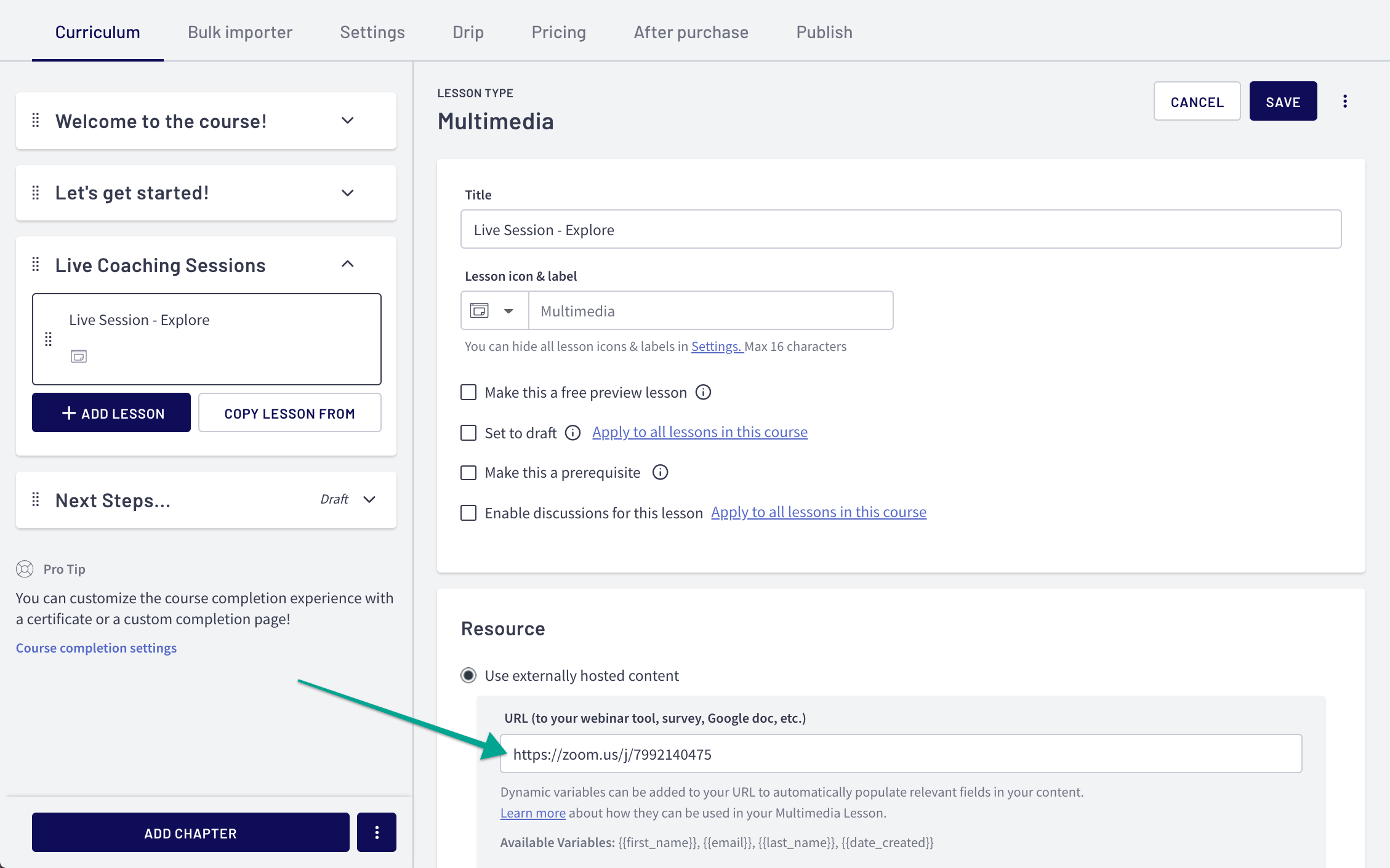The height and width of the screenshot is (868, 1390).
Task: Go to Settings tab
Action: (372, 32)
